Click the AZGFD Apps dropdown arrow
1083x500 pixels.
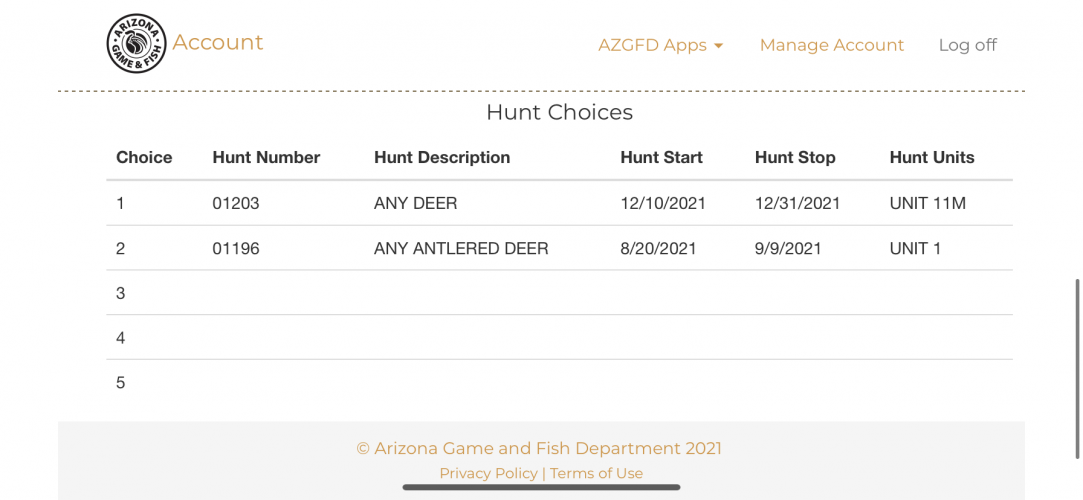click(718, 46)
